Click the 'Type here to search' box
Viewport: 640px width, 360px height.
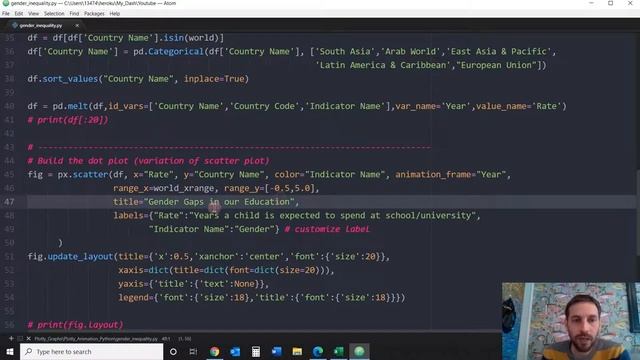(91, 351)
